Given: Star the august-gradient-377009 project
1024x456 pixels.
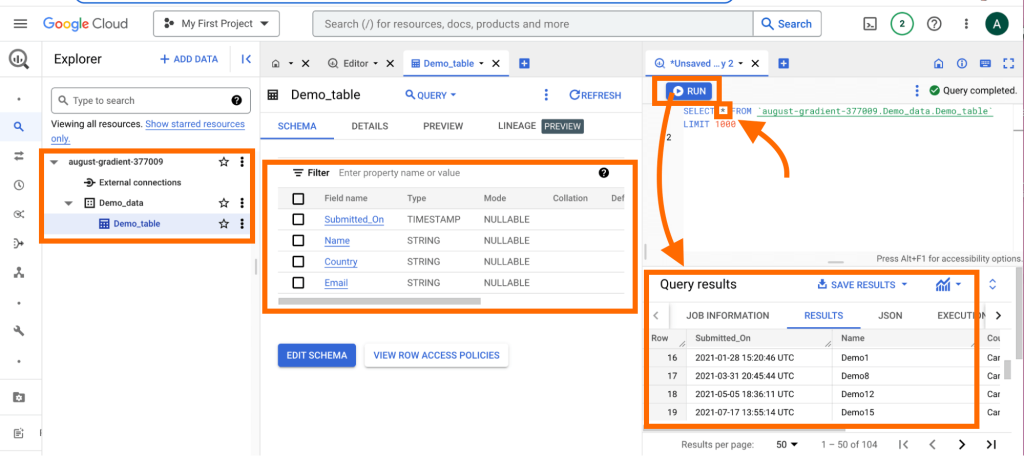Looking at the screenshot, I should point(224,162).
